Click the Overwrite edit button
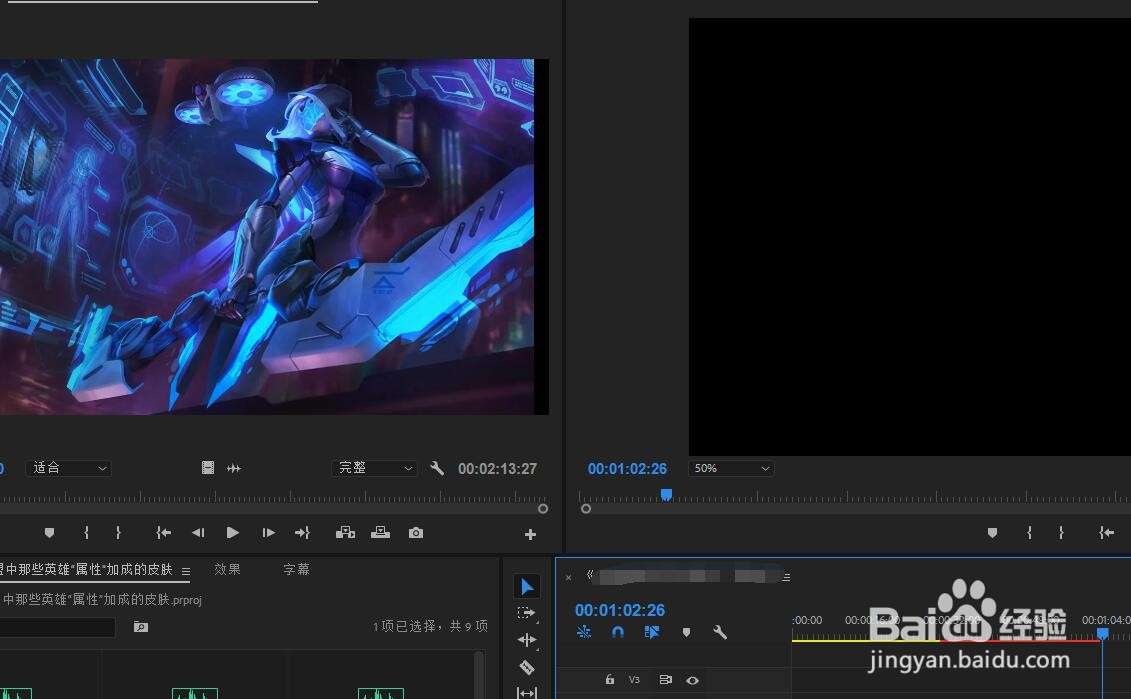 pyautogui.click(x=380, y=532)
